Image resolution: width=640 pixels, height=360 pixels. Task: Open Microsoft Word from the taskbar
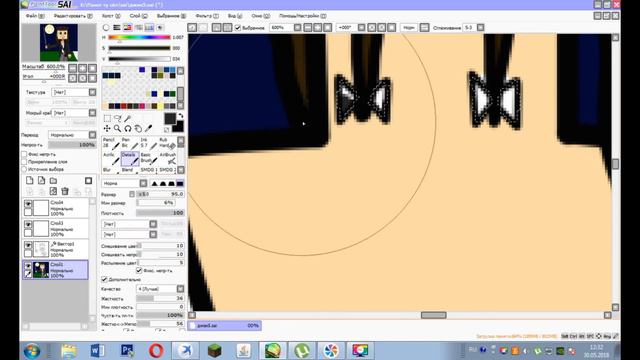click(98, 350)
